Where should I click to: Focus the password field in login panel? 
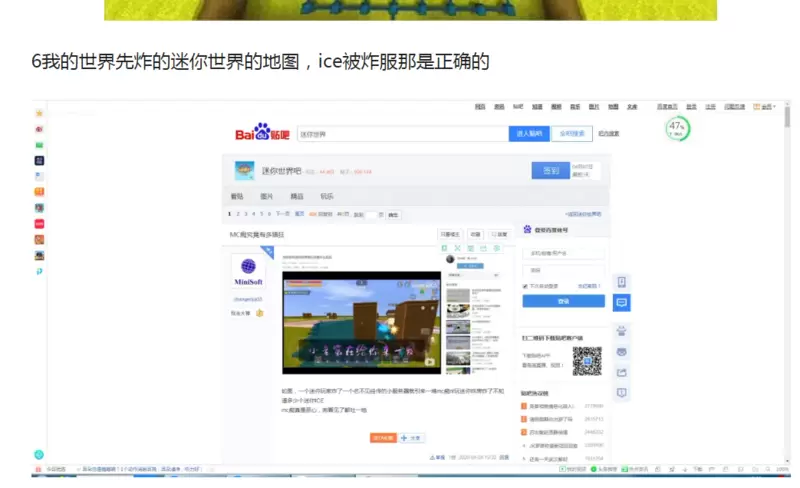point(563,270)
